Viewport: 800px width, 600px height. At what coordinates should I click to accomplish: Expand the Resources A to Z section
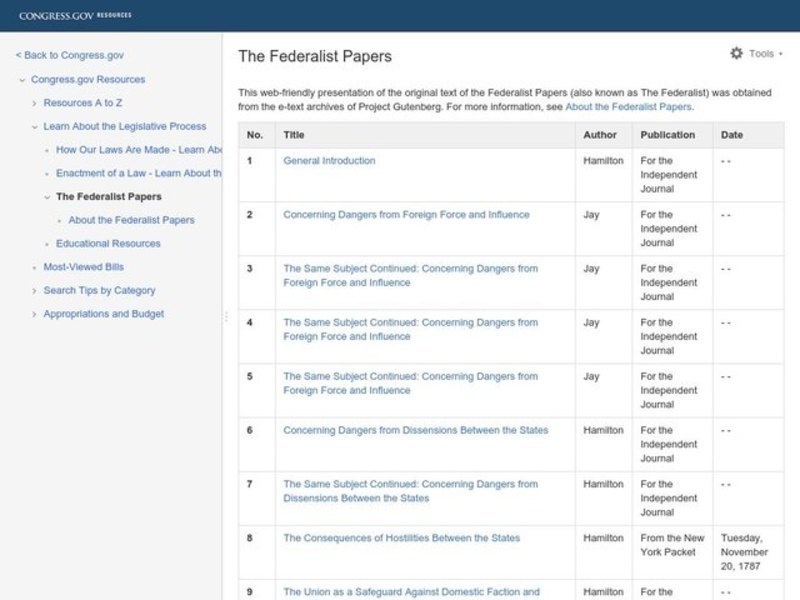click(34, 103)
